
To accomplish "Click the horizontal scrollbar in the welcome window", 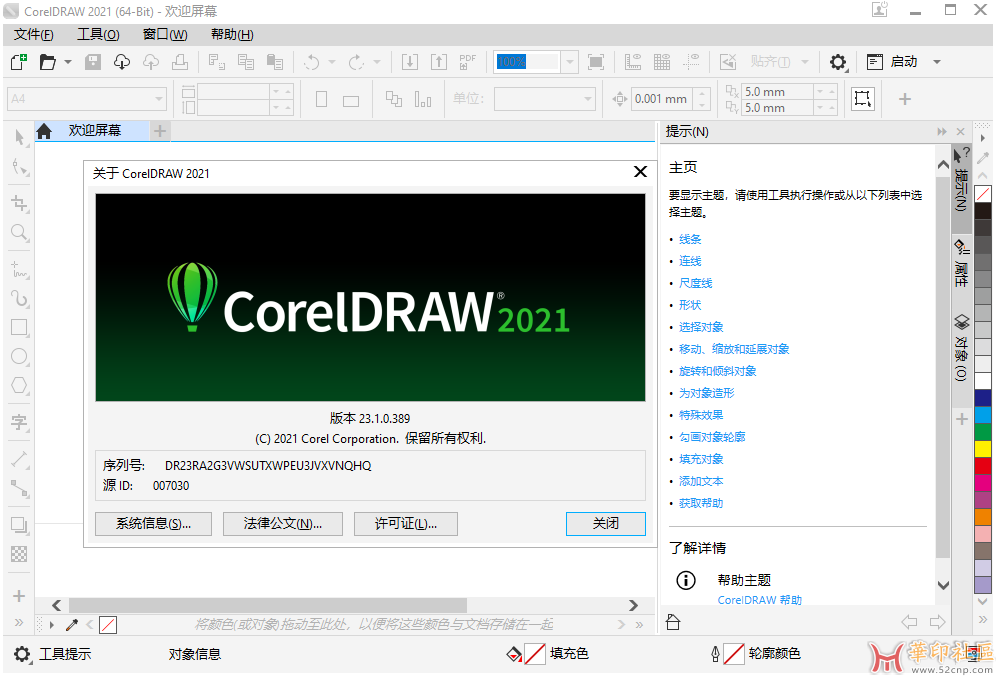I will click(268, 605).
